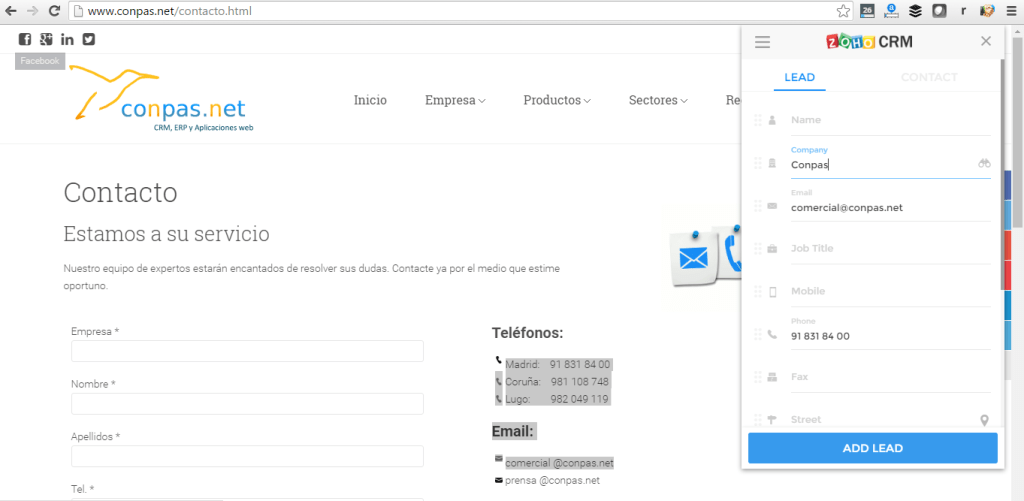Click the Fax field
Viewport: 1024px width, 501px height.
tap(890, 377)
